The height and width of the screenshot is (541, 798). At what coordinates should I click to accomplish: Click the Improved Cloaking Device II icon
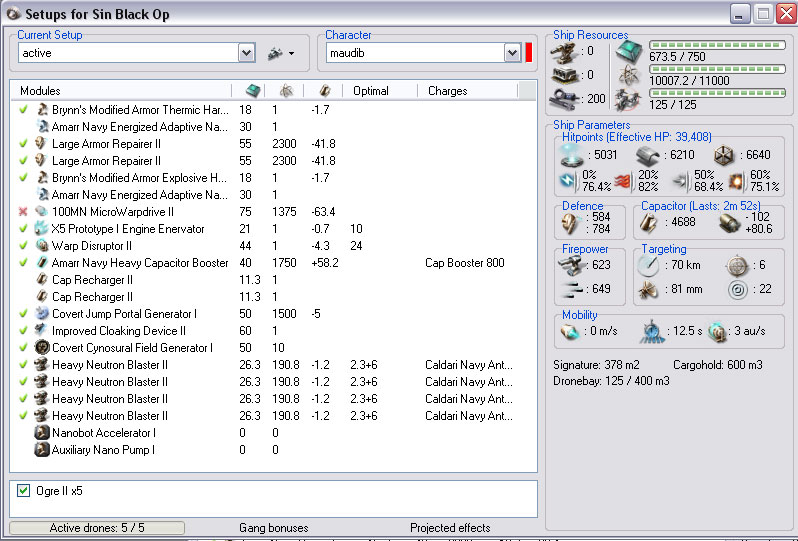pos(42,330)
